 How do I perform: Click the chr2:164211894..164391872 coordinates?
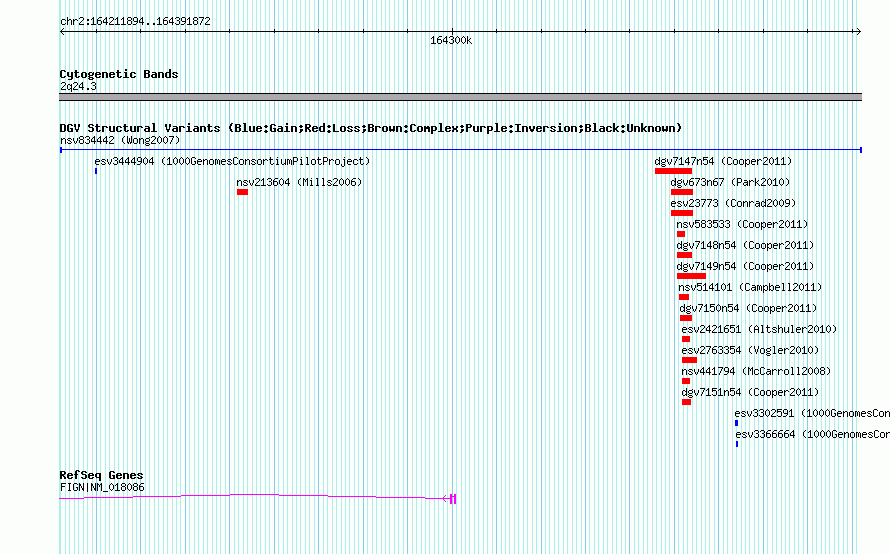tap(135, 22)
